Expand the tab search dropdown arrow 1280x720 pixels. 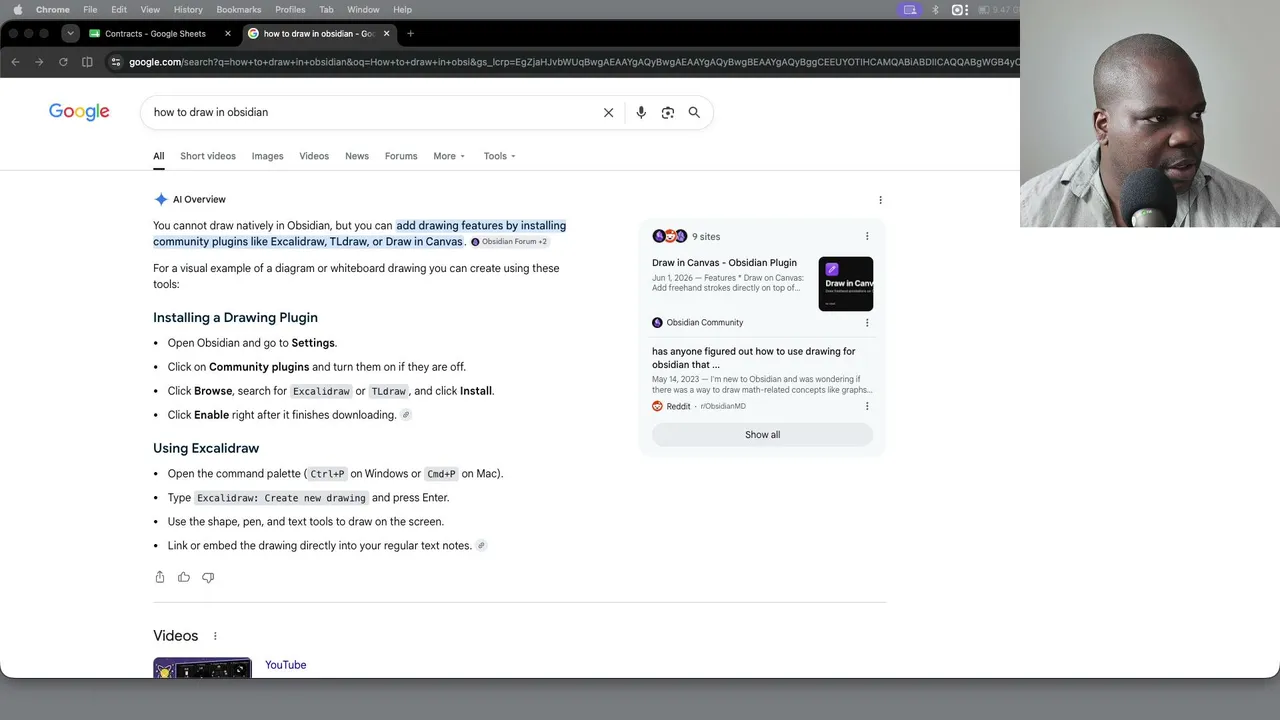pyautogui.click(x=70, y=33)
